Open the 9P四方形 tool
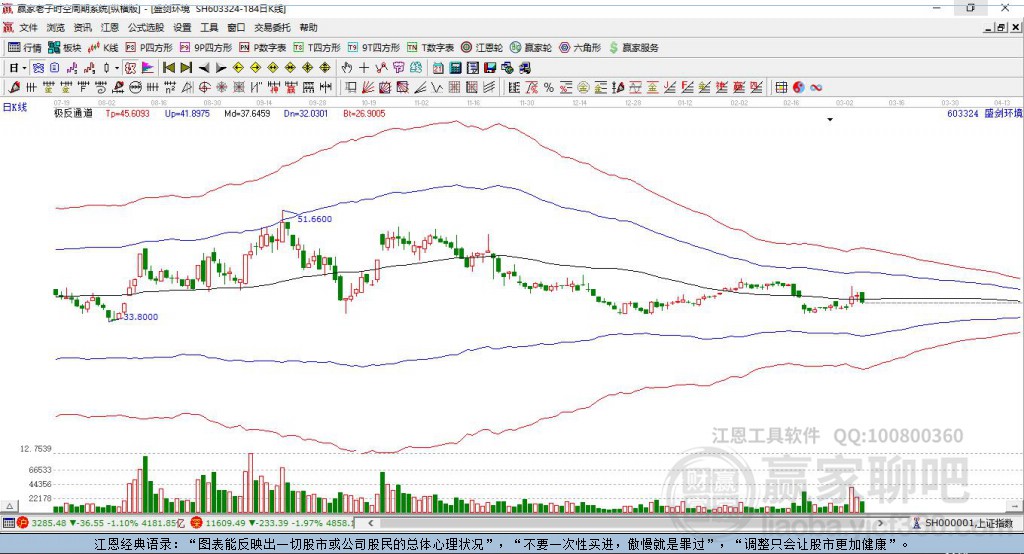 (206, 48)
